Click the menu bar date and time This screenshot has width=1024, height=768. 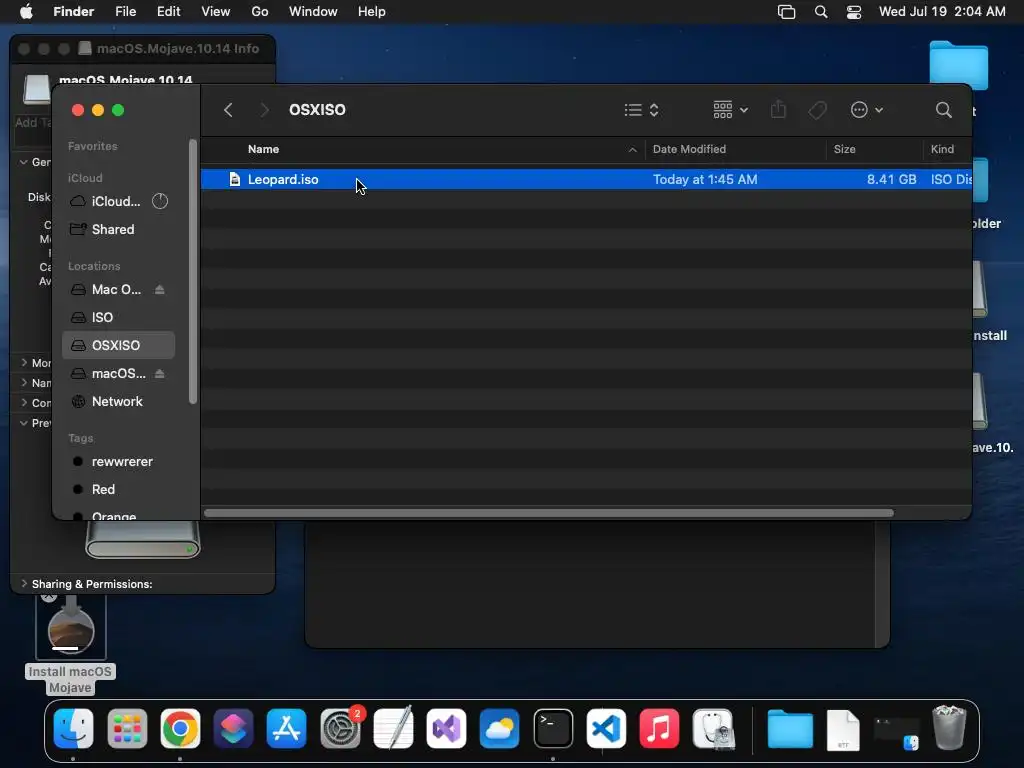[942, 12]
